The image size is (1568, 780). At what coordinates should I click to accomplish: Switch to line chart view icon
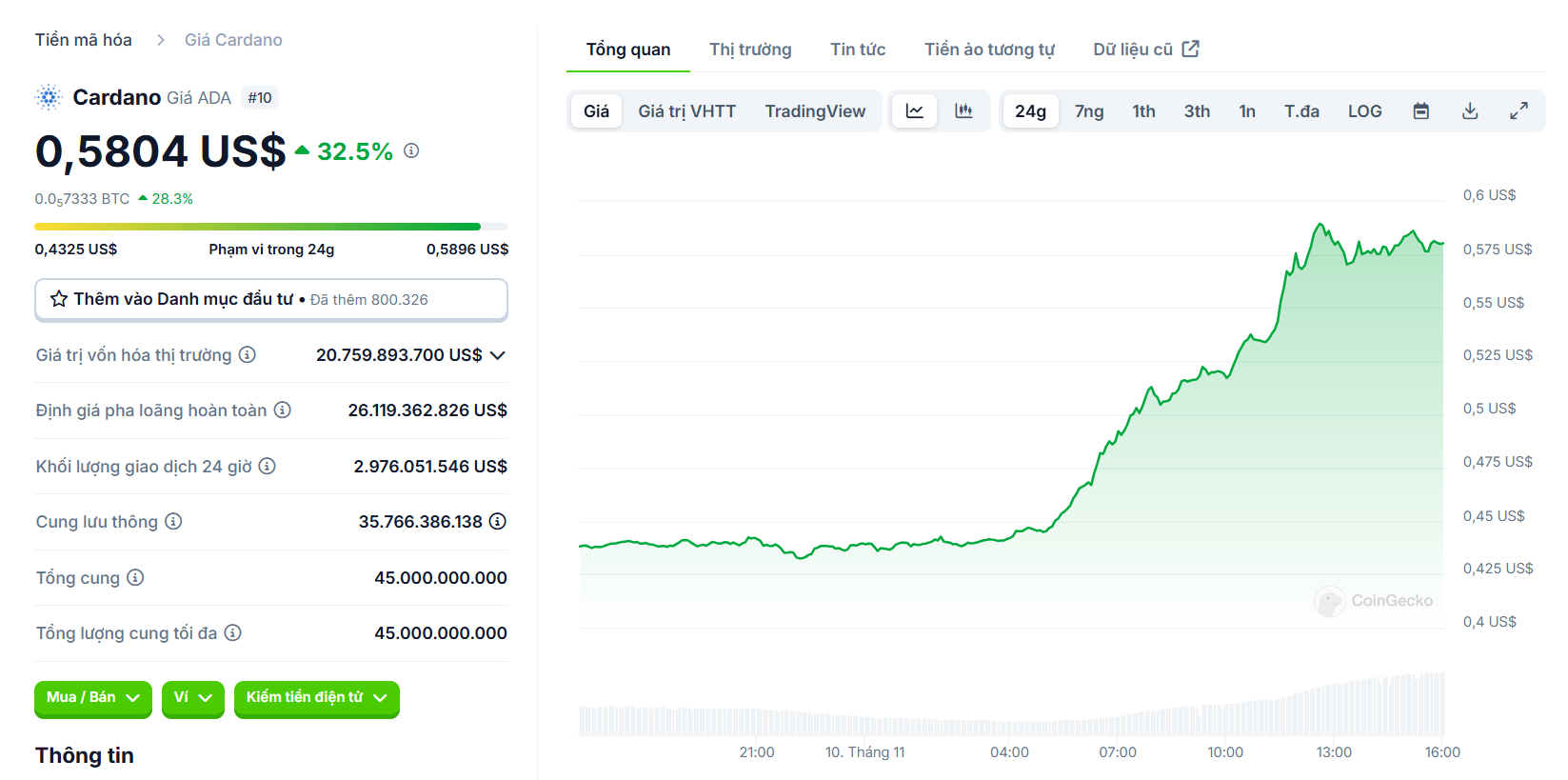[x=915, y=111]
